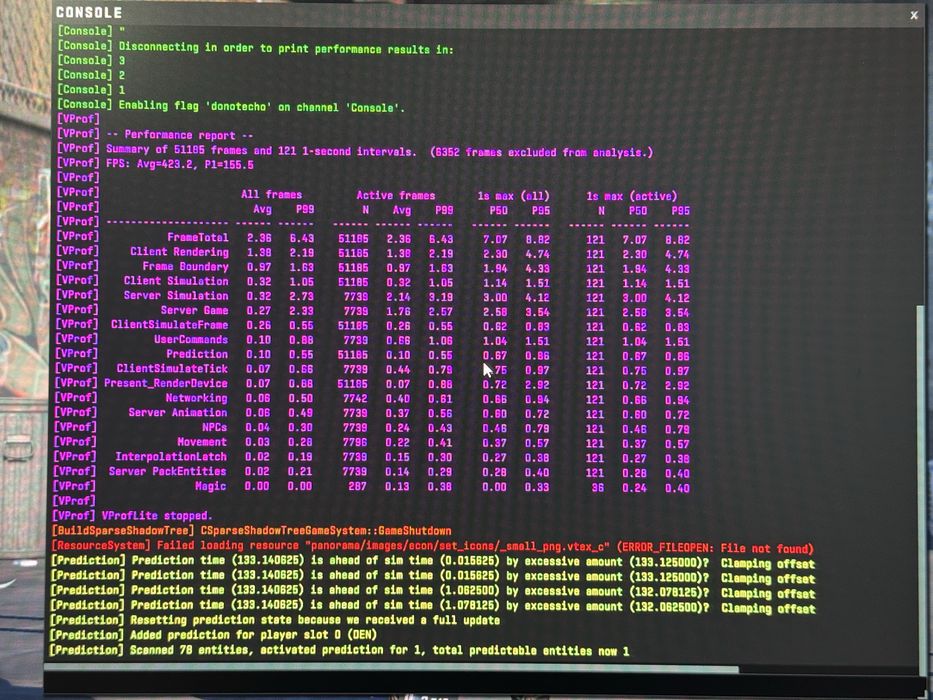Image resolution: width=933 pixels, height=700 pixels.
Task: Select the "Enabling flag 'donotecho'" line
Action: [x=231, y=105]
